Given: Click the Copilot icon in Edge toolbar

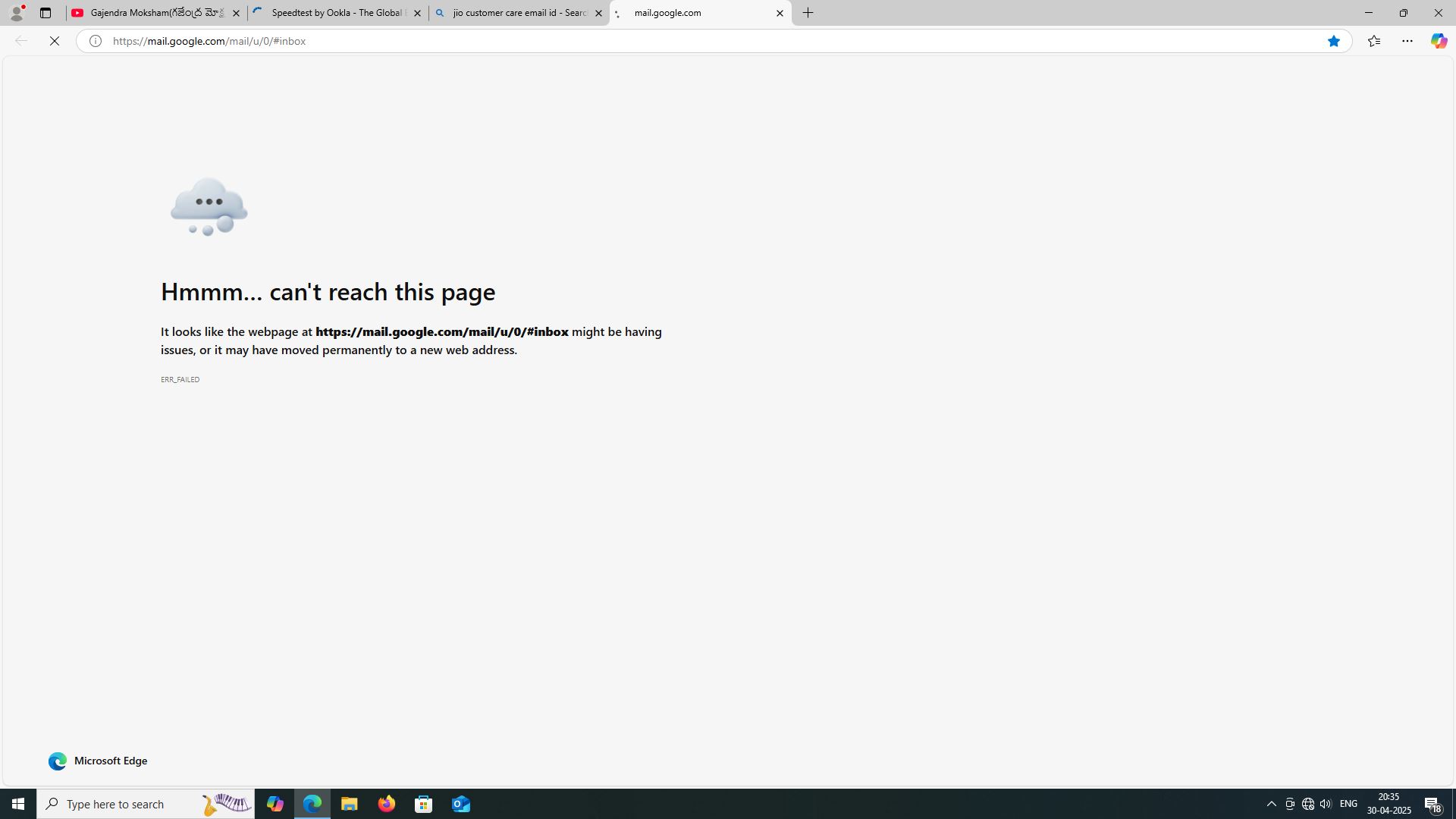Looking at the screenshot, I should pos(1439,41).
